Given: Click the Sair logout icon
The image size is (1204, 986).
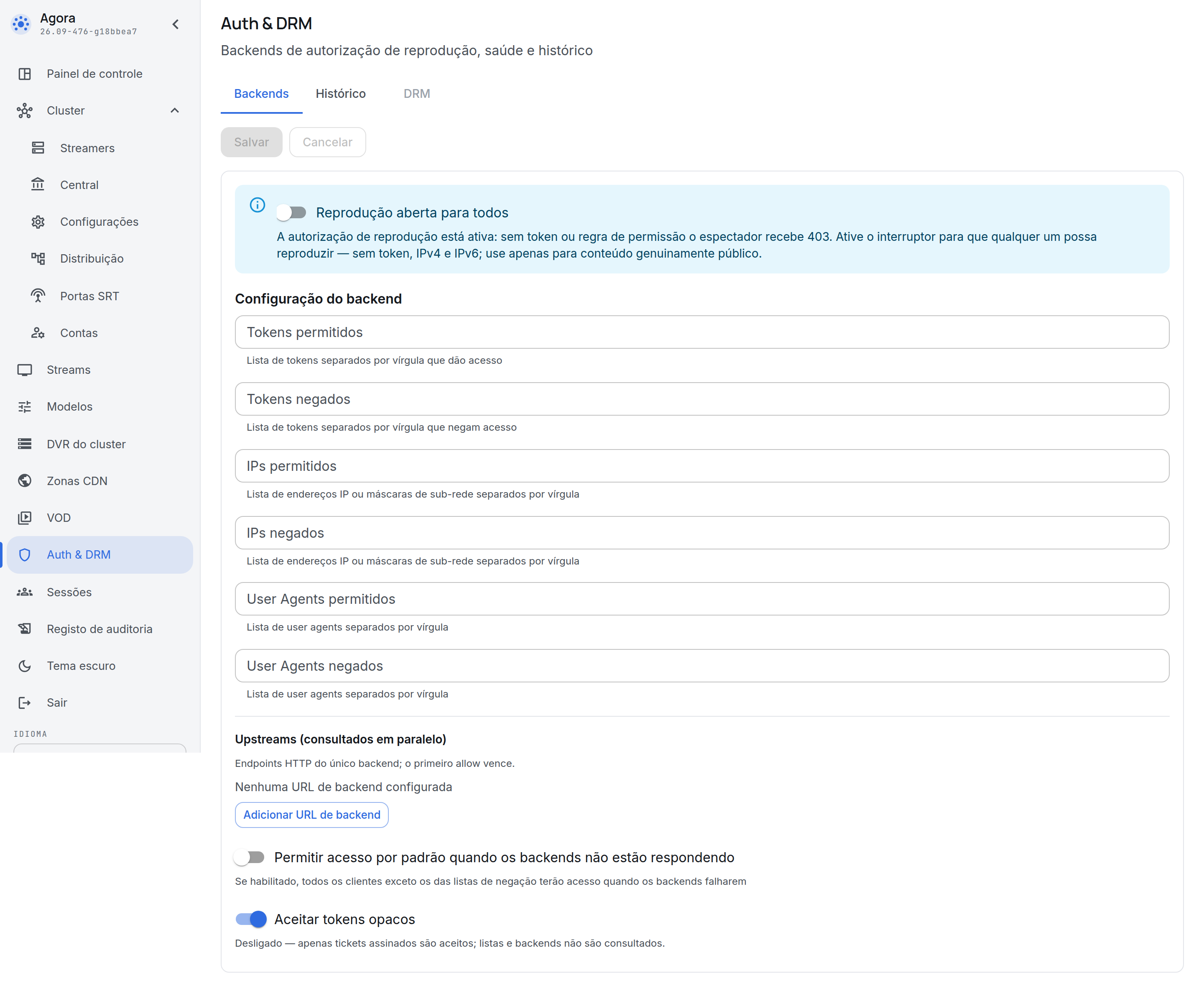Looking at the screenshot, I should [24, 703].
